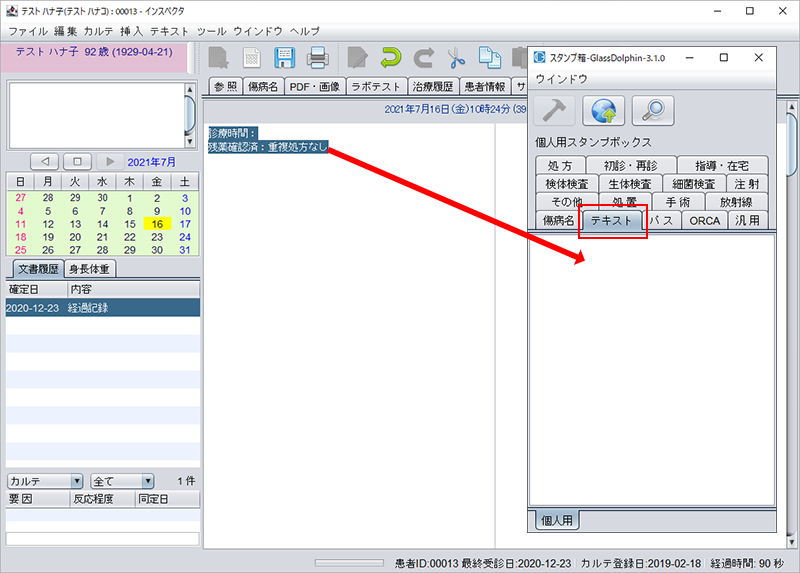Go to previous month in calendar
Image resolution: width=800 pixels, height=573 pixels.
point(44,161)
